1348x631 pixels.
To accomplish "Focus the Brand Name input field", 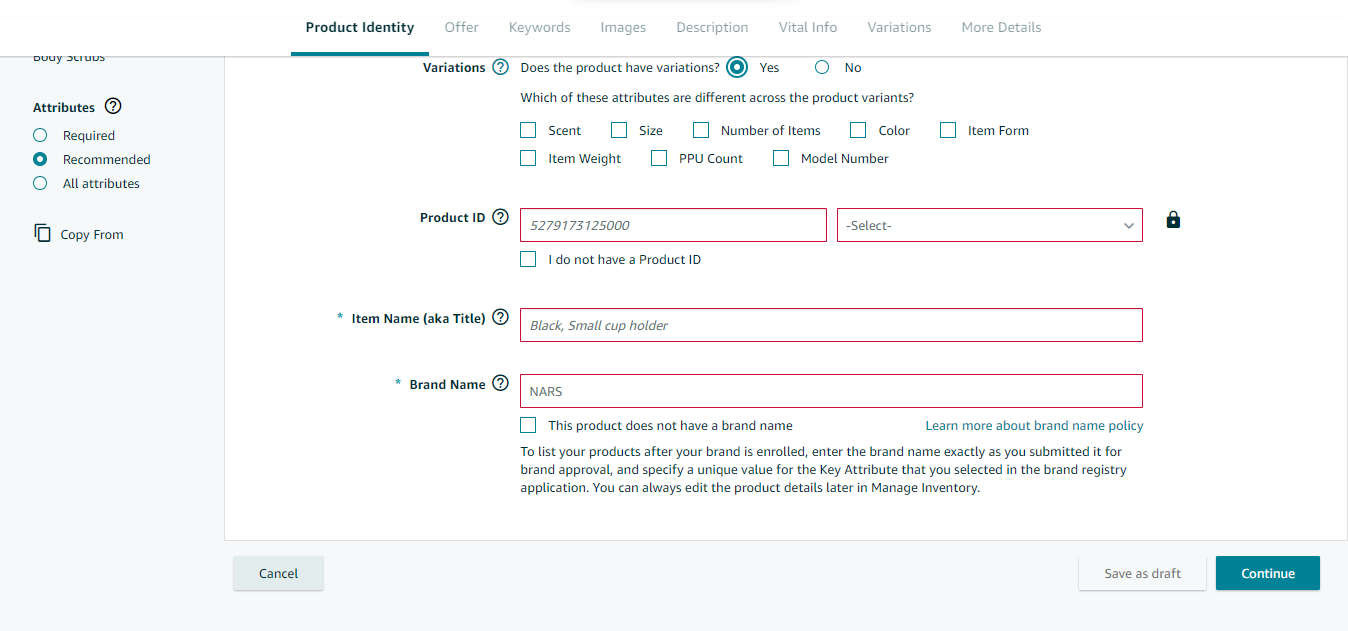I will tap(831, 391).
